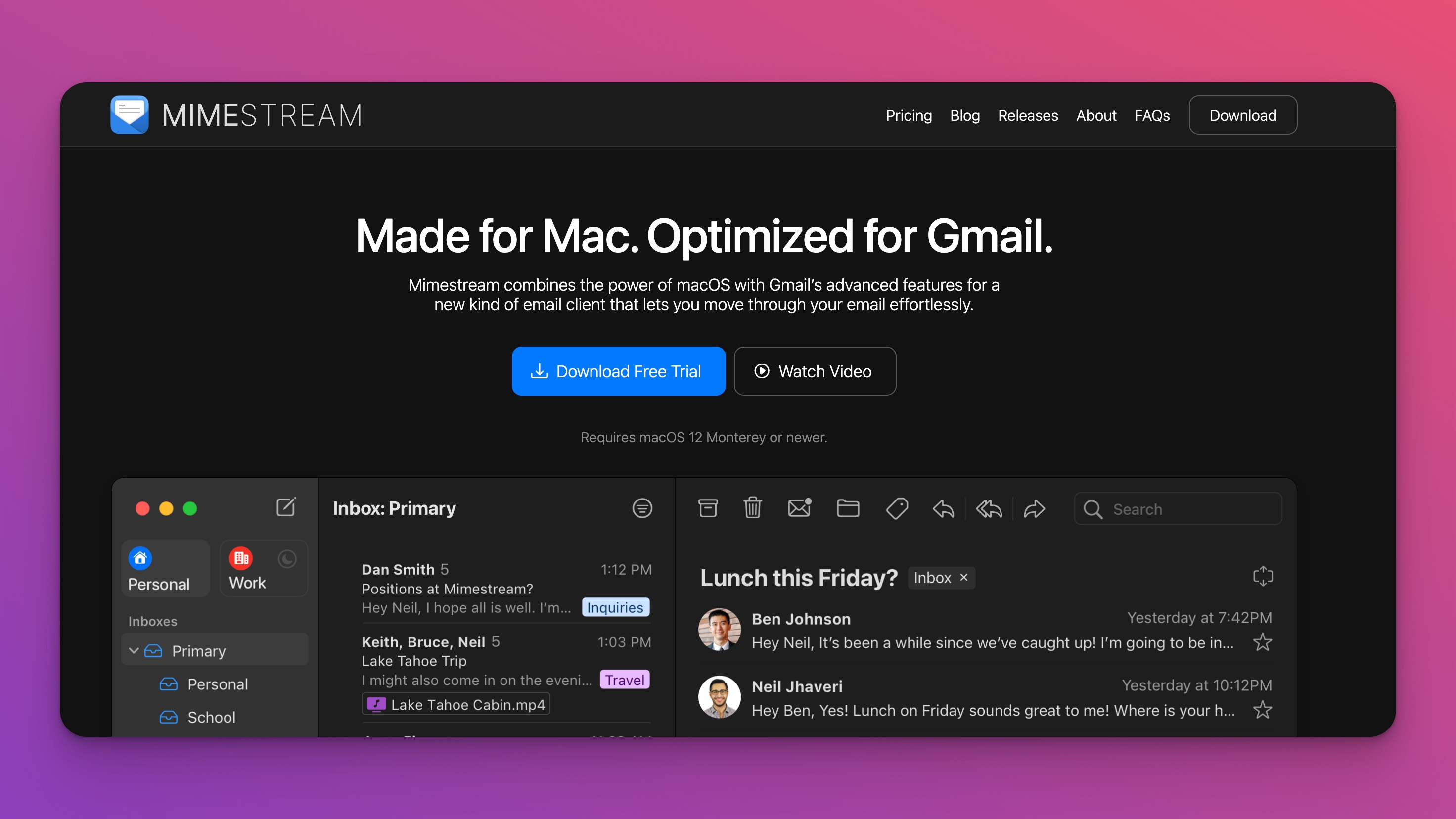Toggle star on Neil Jhaveri reply

point(1261,710)
